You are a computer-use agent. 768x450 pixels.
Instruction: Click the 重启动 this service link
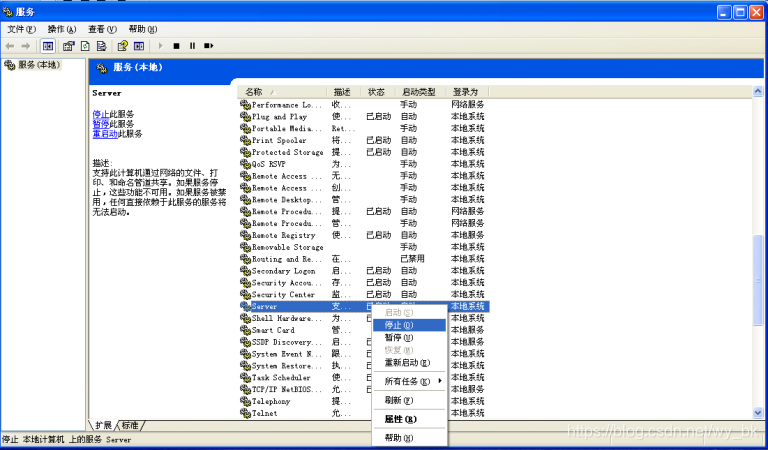tap(105, 134)
